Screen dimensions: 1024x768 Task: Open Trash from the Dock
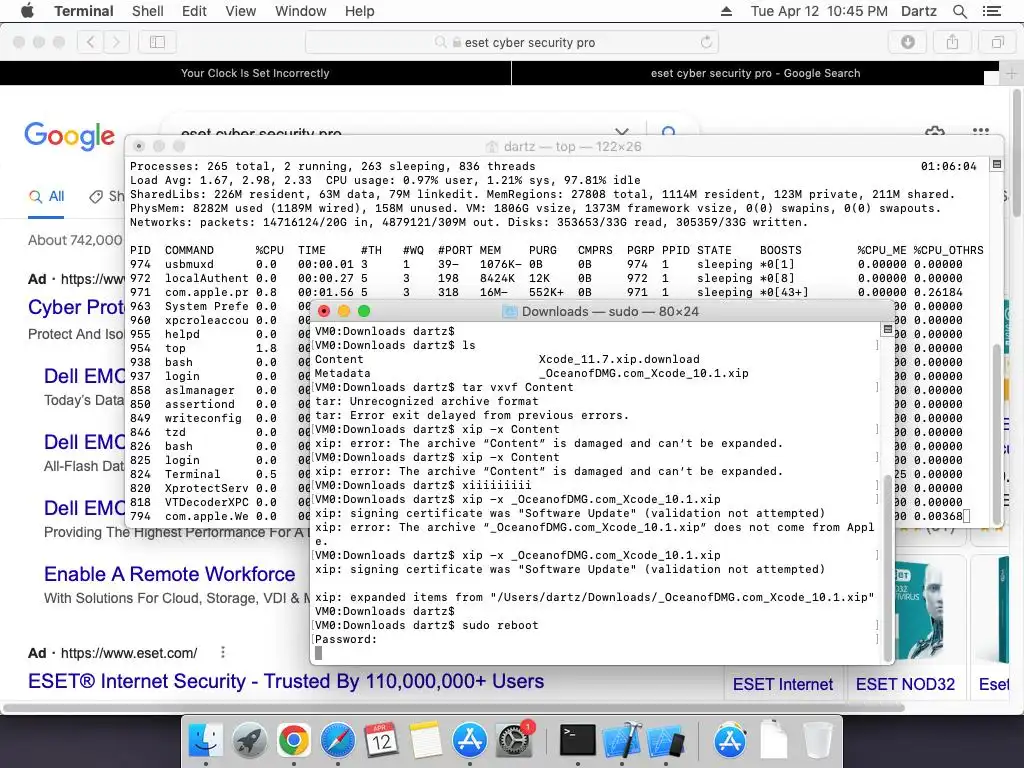click(817, 741)
